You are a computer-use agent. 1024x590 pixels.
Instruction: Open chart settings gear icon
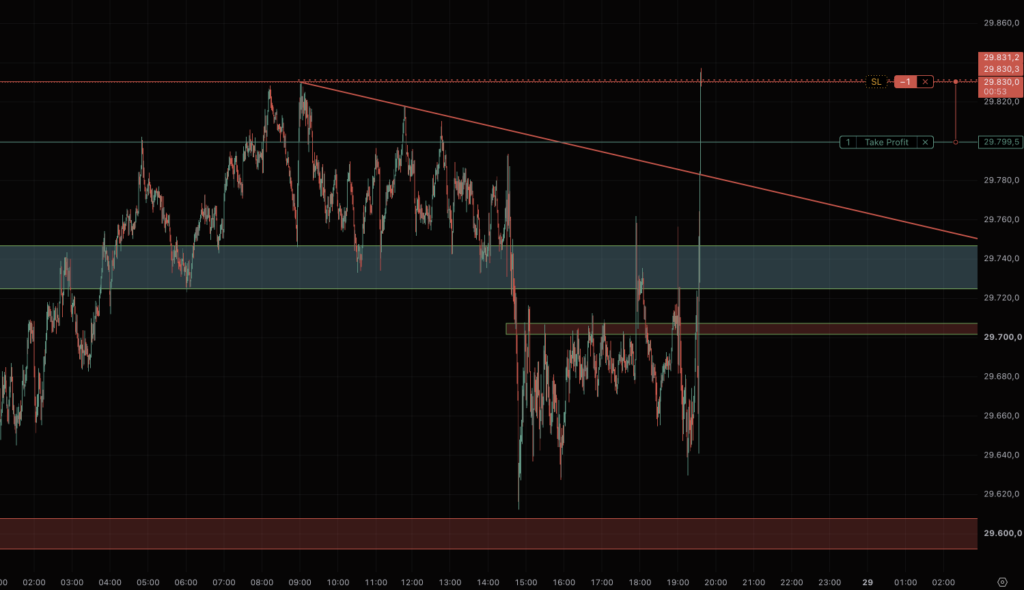tap(1002, 582)
